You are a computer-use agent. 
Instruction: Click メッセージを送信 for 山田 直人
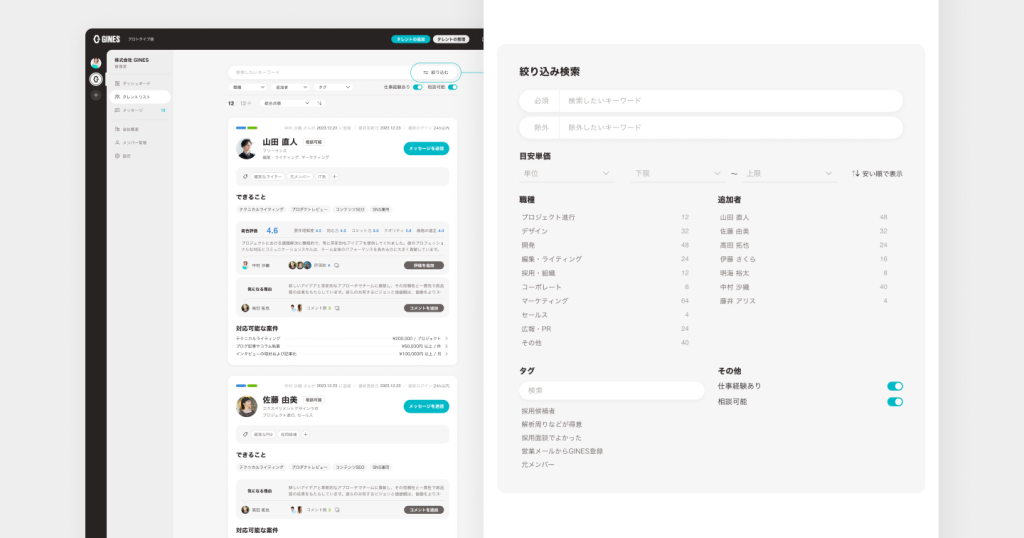pyautogui.click(x=426, y=148)
